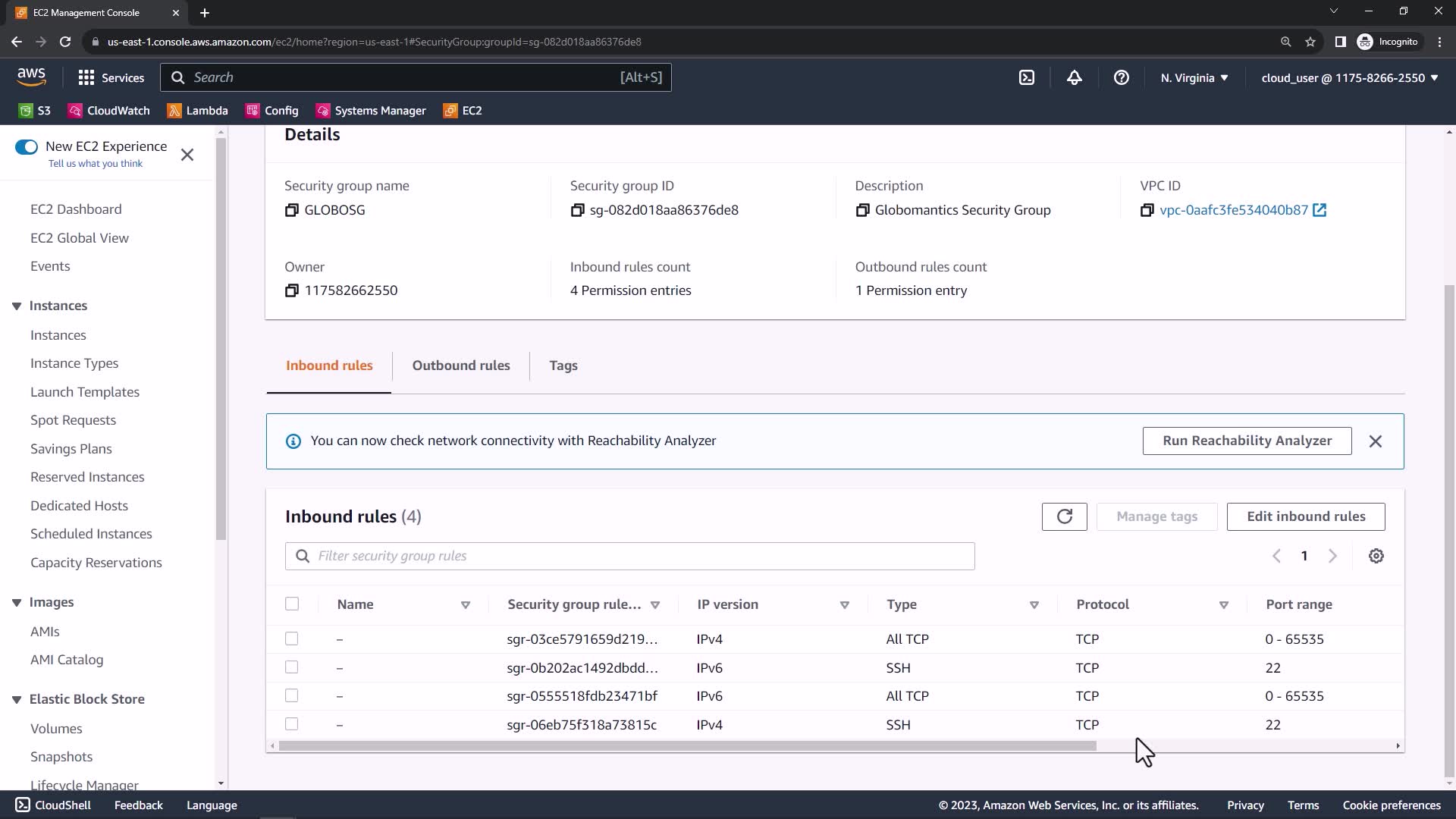Screen dimensions: 1456x819
Task: Select the All TCP IPv4 rule checkbox
Action: pyautogui.click(x=292, y=639)
